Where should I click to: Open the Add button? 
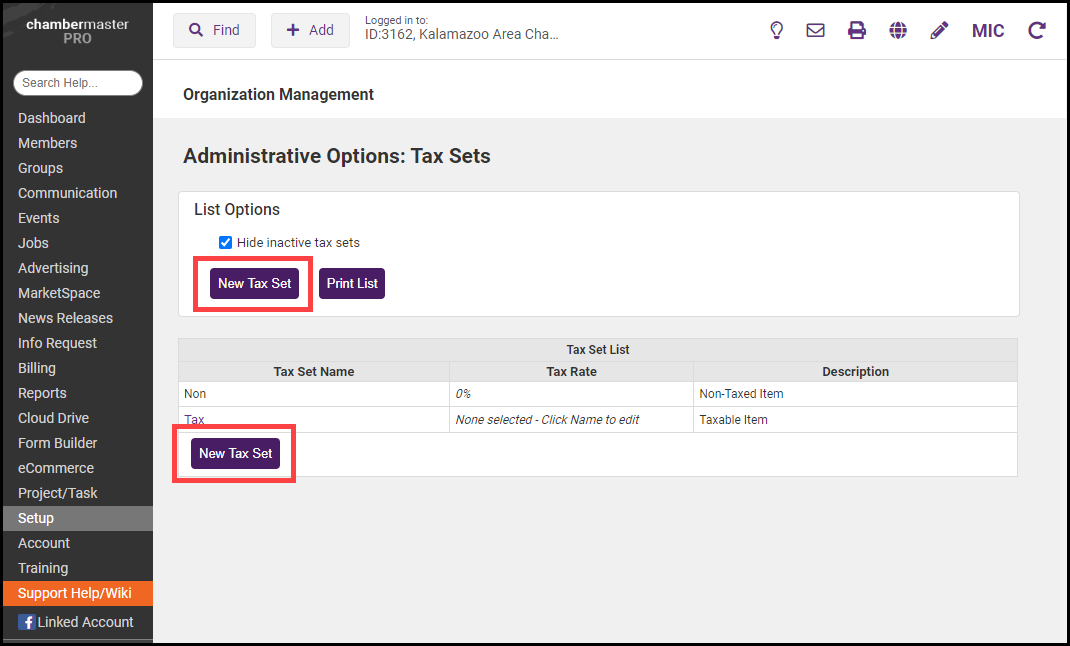click(x=310, y=30)
